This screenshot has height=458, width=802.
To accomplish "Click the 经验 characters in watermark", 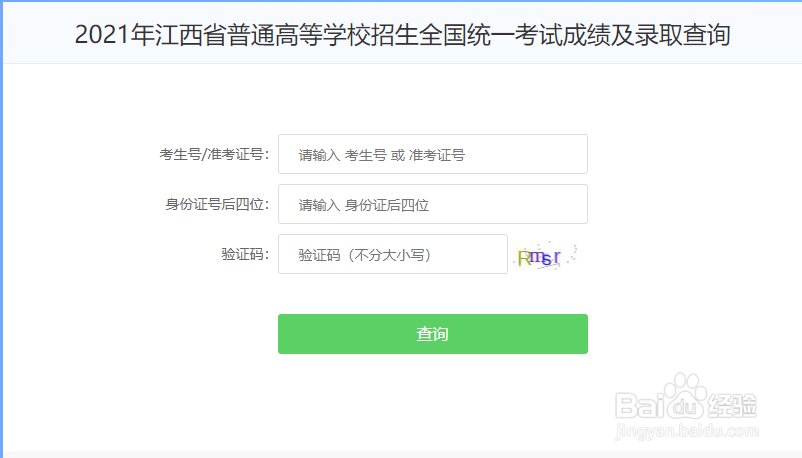I will pos(732,405).
